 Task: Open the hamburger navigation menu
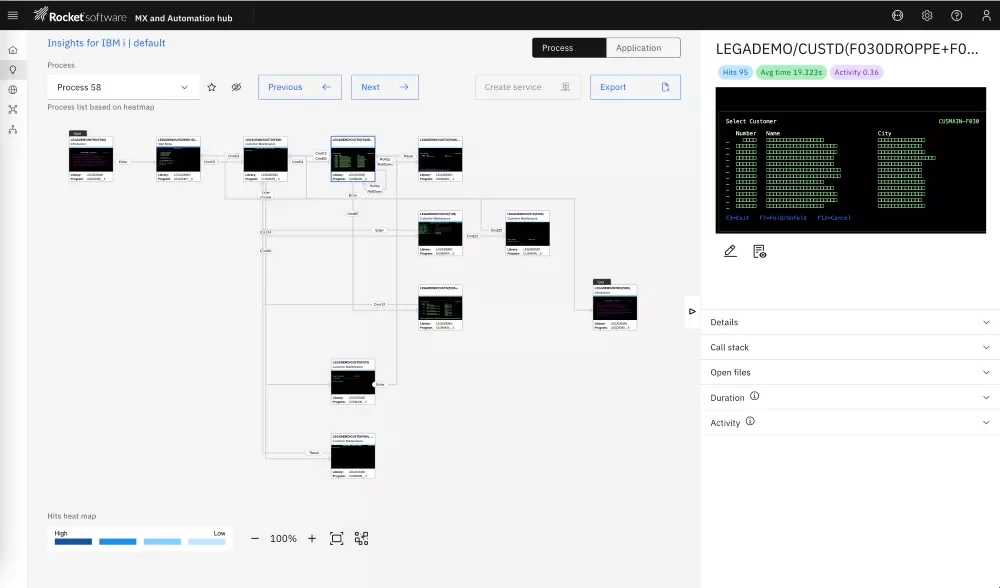(13, 15)
